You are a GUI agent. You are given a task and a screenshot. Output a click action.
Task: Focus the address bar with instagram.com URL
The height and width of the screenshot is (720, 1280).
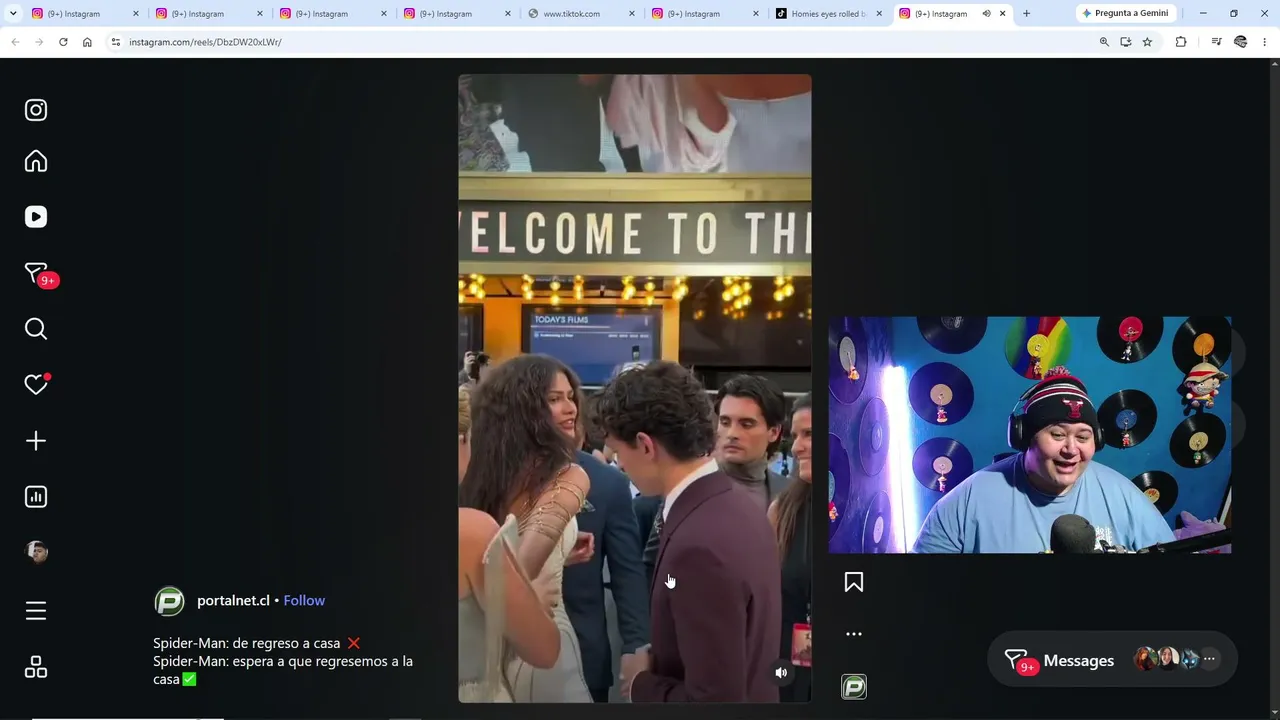[x=600, y=42]
